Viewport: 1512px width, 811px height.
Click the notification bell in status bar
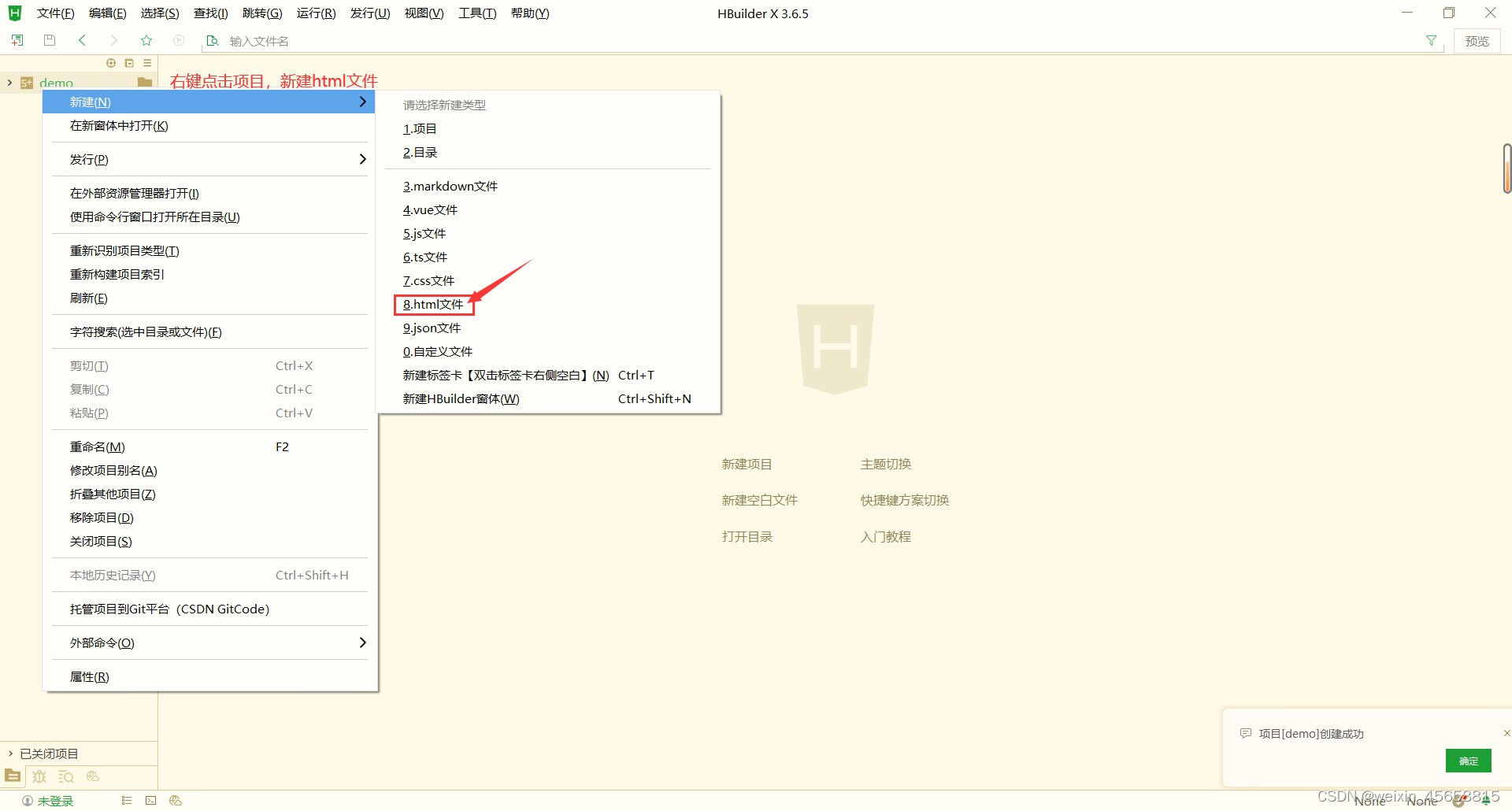pyautogui.click(x=1486, y=801)
